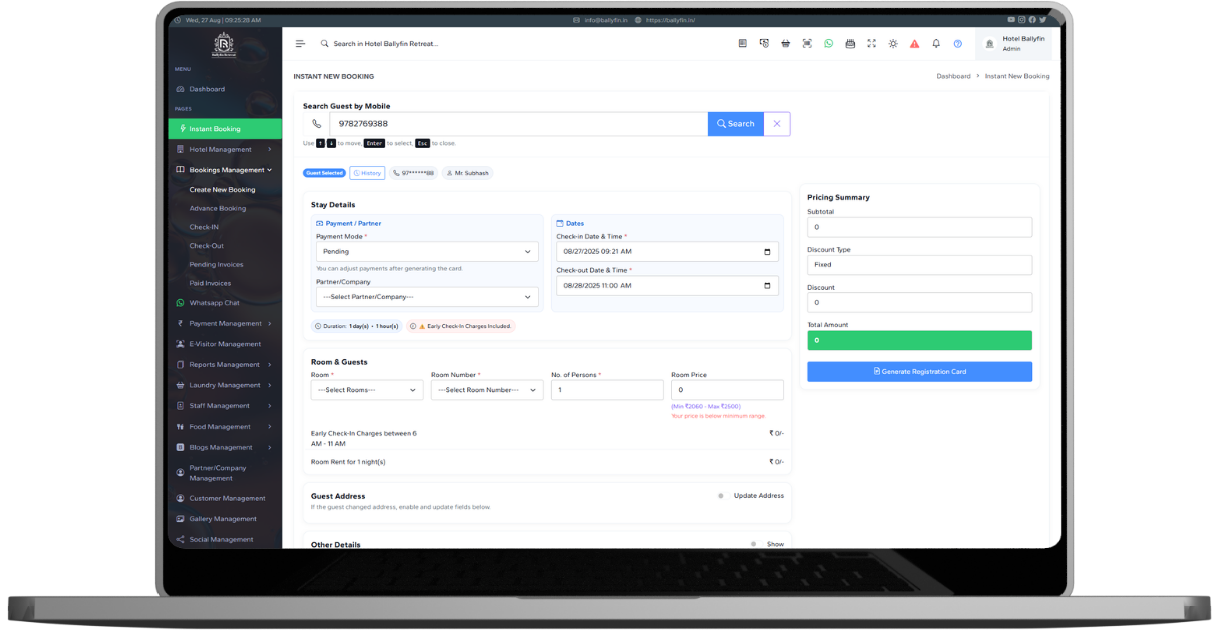Open the notifications bell

936,44
